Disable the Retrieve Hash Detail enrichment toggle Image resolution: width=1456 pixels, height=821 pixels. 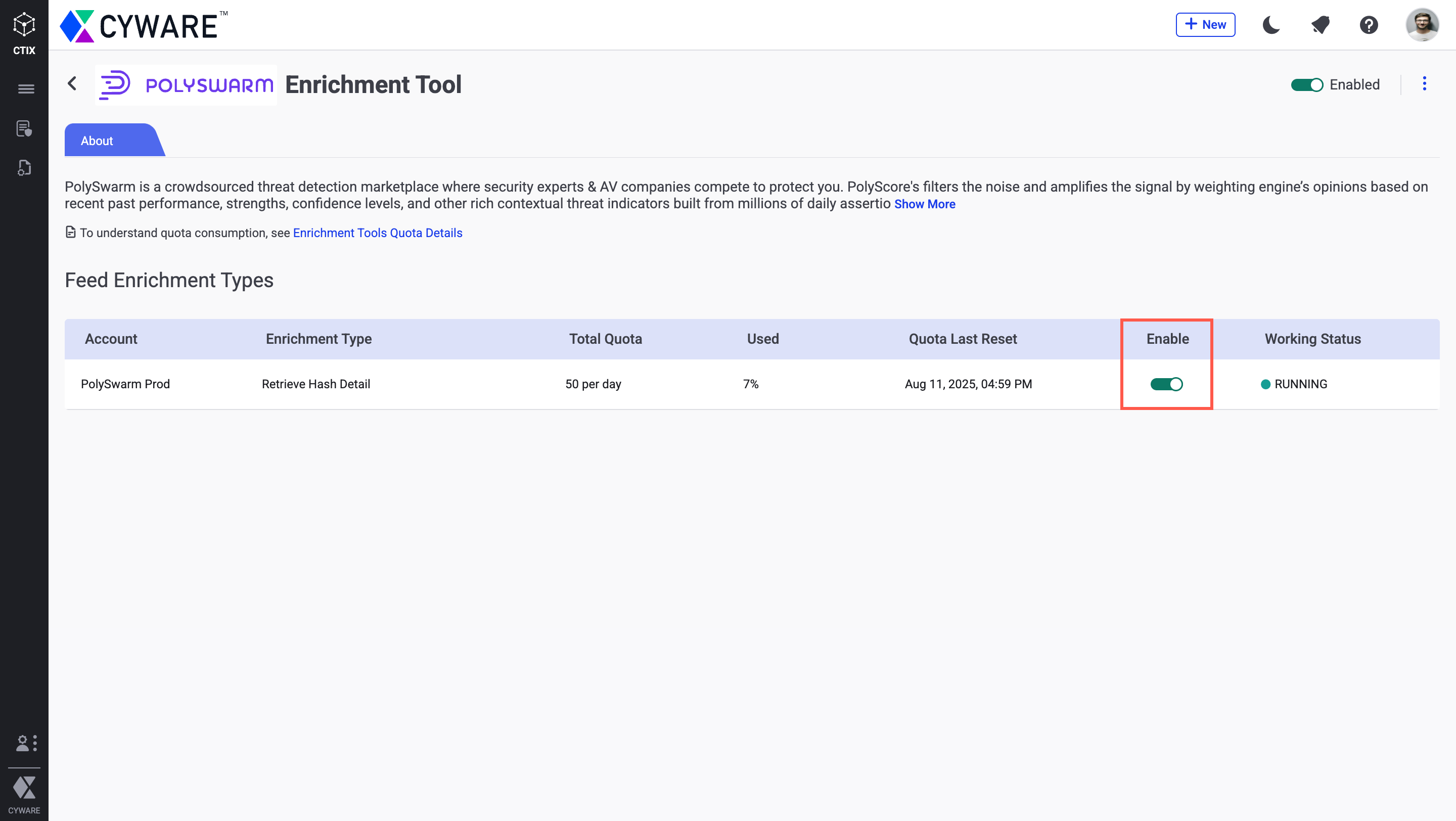pyautogui.click(x=1166, y=384)
